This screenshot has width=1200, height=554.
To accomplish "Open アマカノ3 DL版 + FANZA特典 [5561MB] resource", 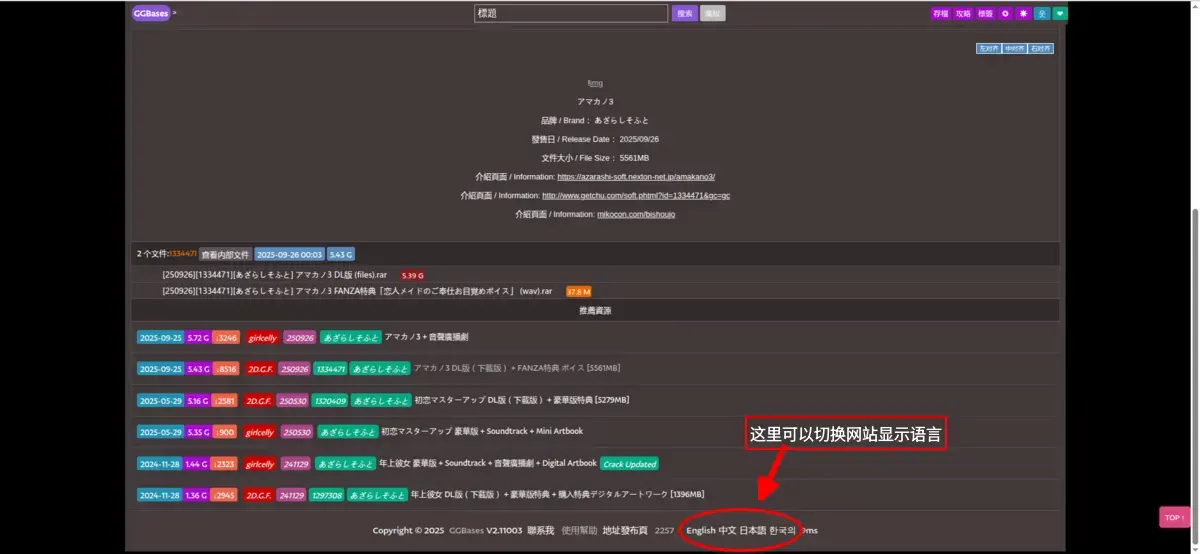I will point(517,368).
